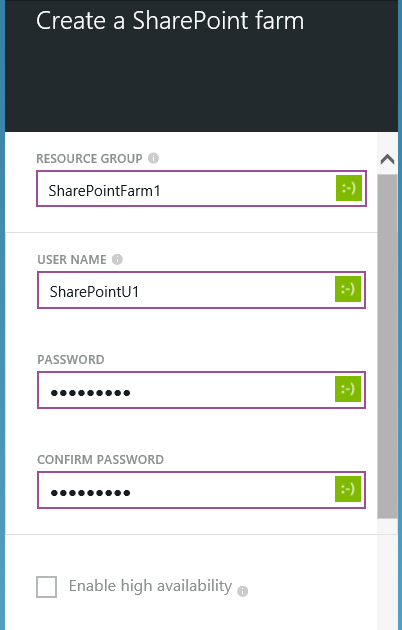Click the green smiley in Password field
The height and width of the screenshot is (630, 402).
pyautogui.click(x=348, y=389)
